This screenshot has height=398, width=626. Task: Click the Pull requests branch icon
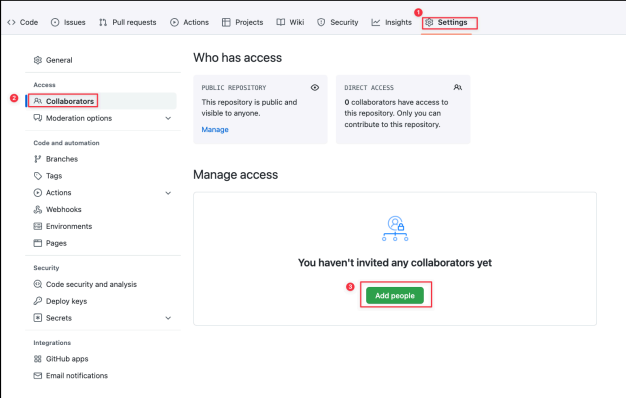point(103,22)
